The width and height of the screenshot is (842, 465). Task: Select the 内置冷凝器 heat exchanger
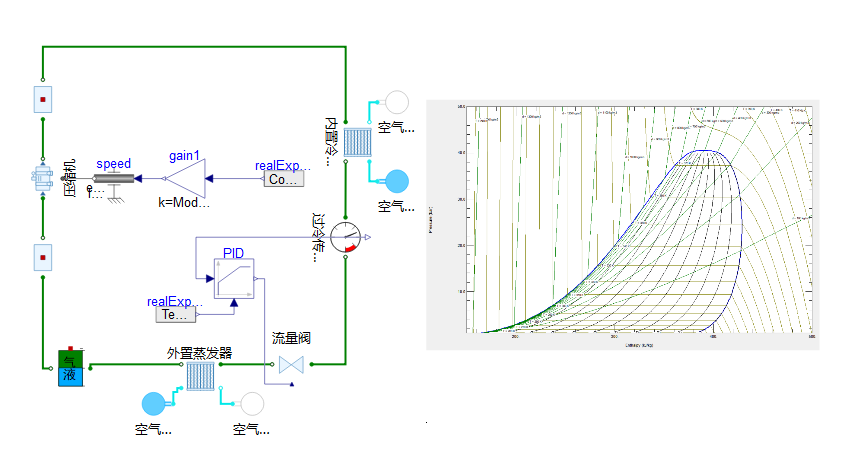360,140
